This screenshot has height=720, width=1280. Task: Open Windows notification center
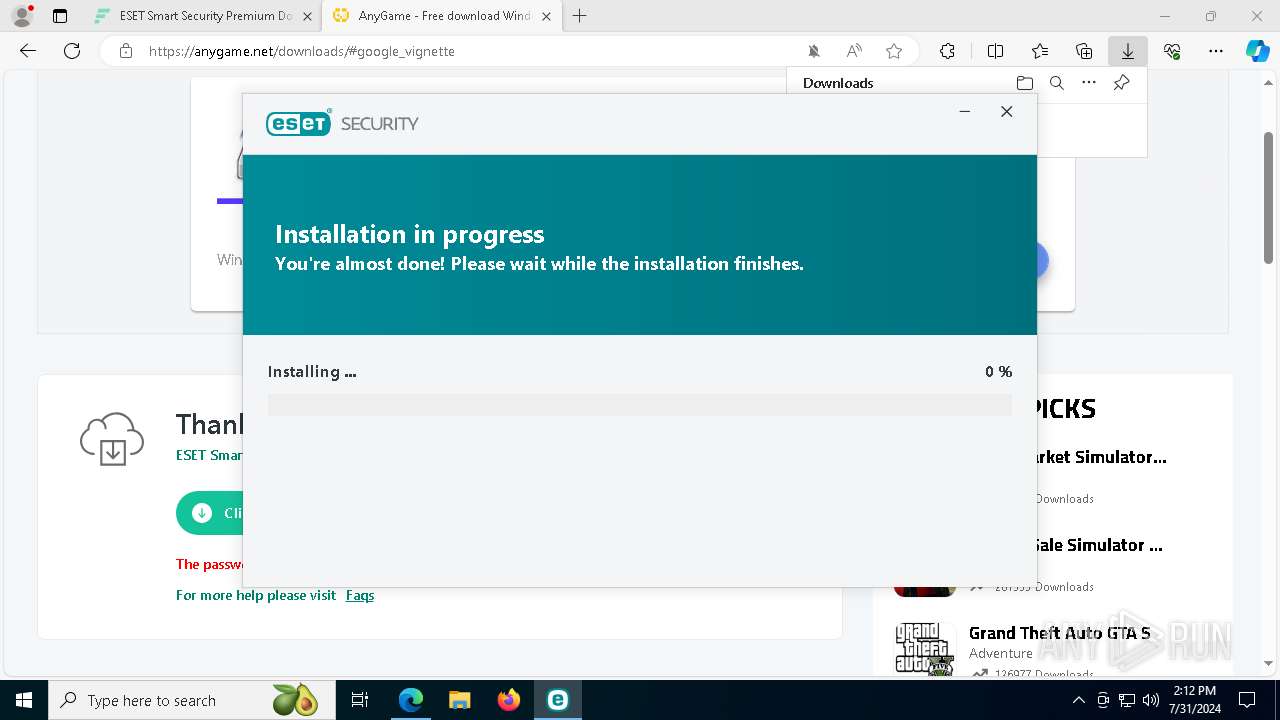pos(1247,700)
